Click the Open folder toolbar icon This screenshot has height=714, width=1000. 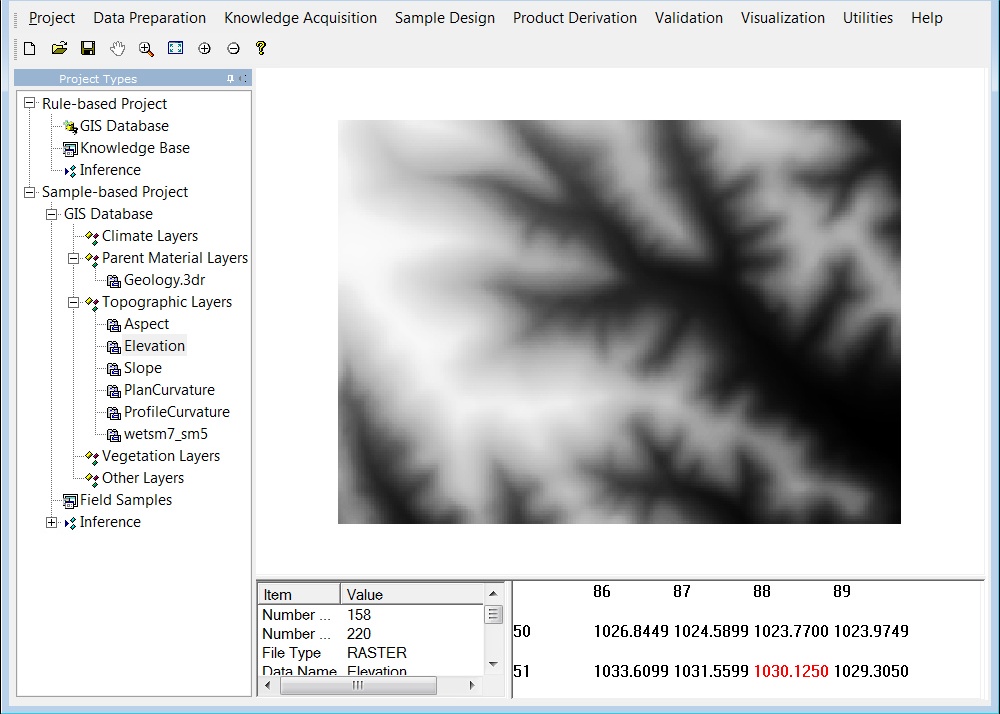click(59, 48)
